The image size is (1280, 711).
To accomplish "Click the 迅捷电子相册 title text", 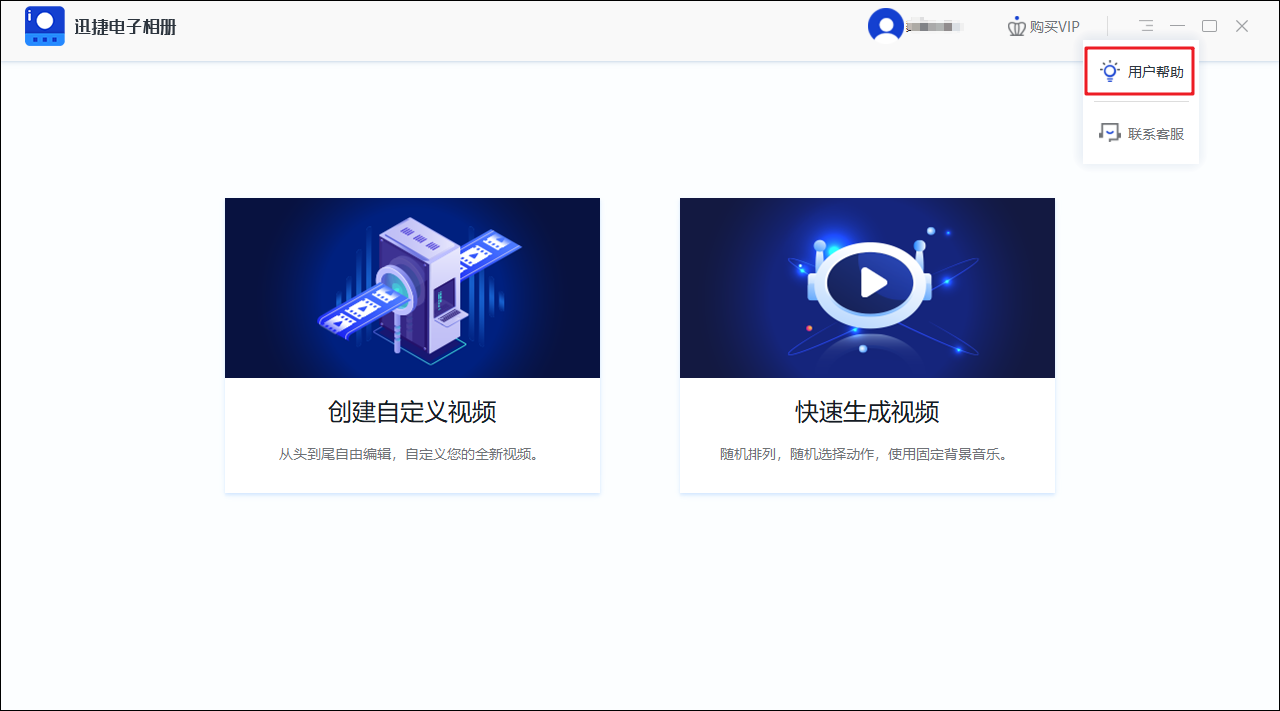I will click(125, 27).
